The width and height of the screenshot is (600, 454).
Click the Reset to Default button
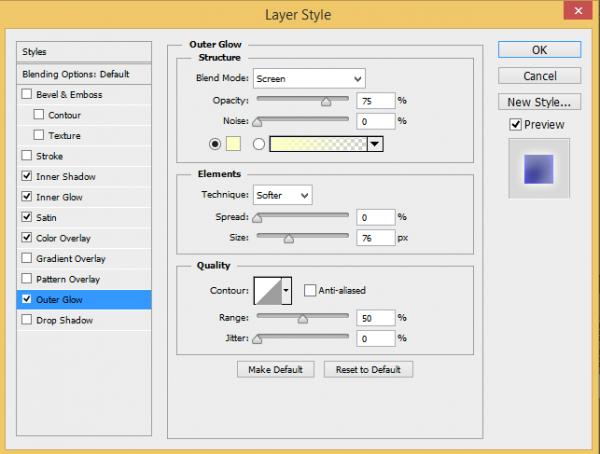(368, 369)
